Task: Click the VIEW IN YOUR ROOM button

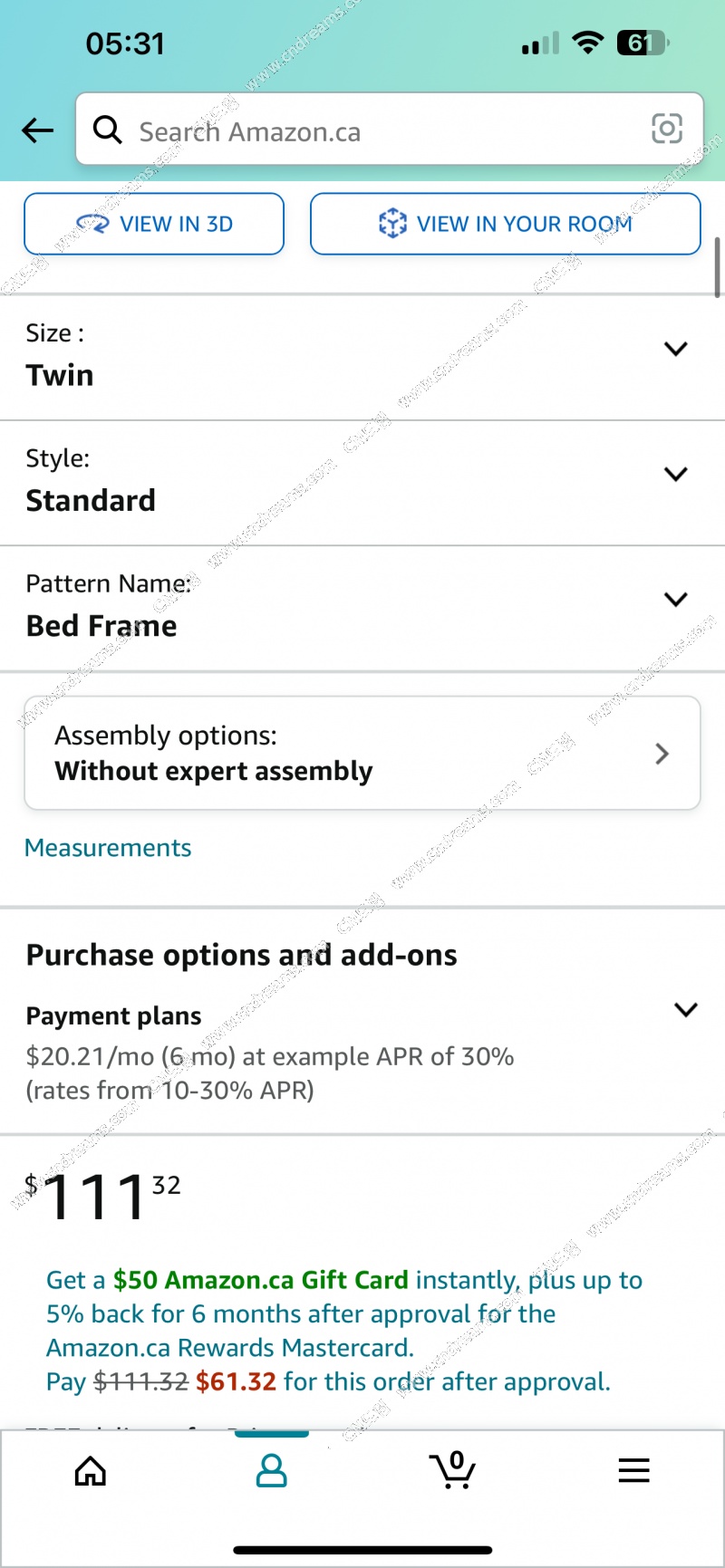Action: point(506,224)
